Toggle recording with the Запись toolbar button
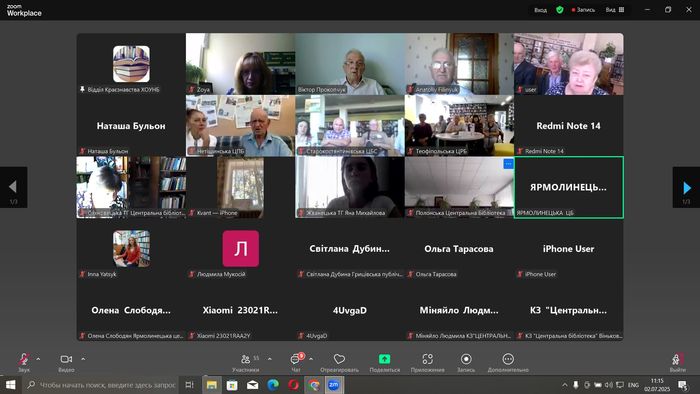700x394 pixels. click(466, 362)
